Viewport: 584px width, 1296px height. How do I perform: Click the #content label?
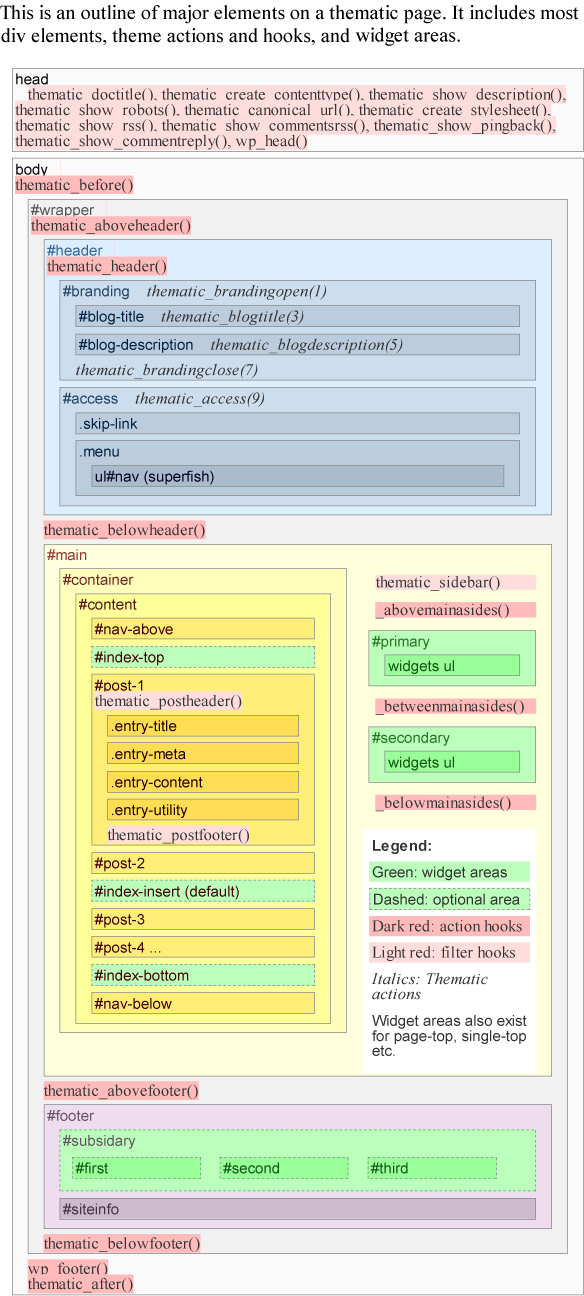(x=108, y=604)
